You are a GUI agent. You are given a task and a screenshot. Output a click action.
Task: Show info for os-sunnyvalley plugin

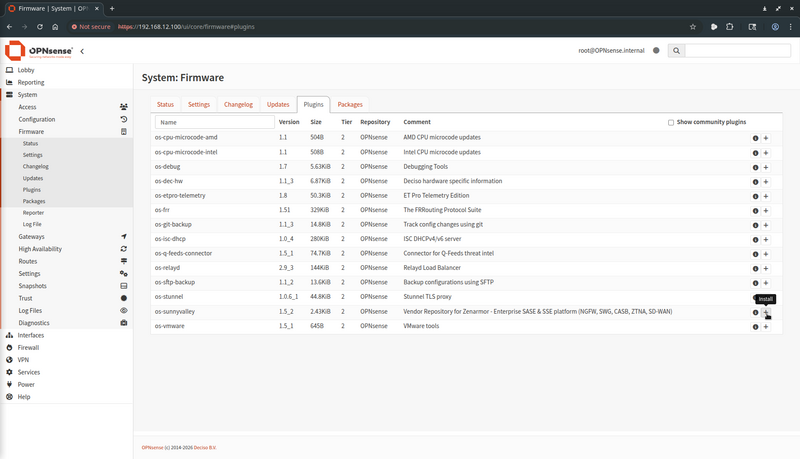click(x=756, y=312)
